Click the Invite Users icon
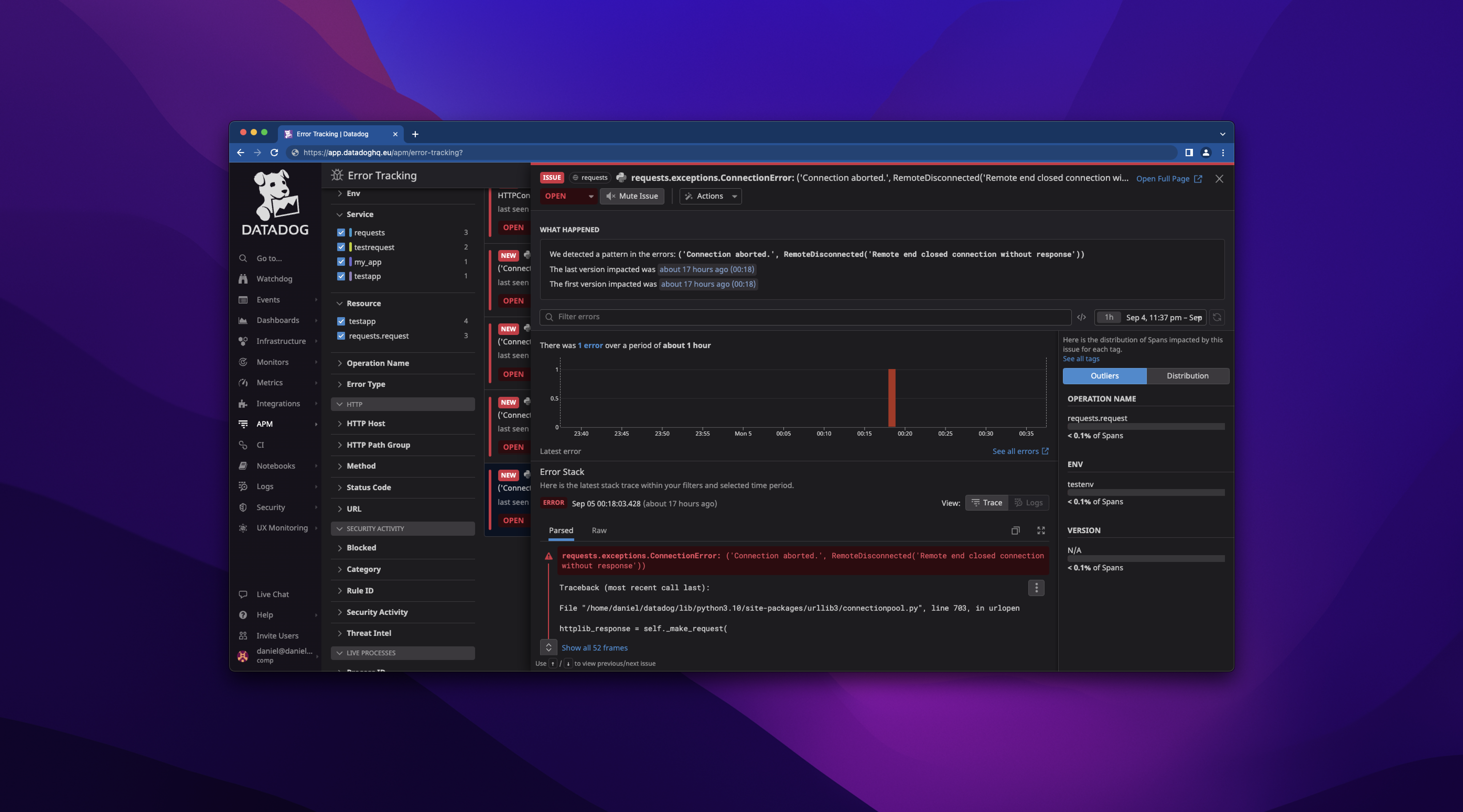The height and width of the screenshot is (812, 1463). tap(243, 636)
